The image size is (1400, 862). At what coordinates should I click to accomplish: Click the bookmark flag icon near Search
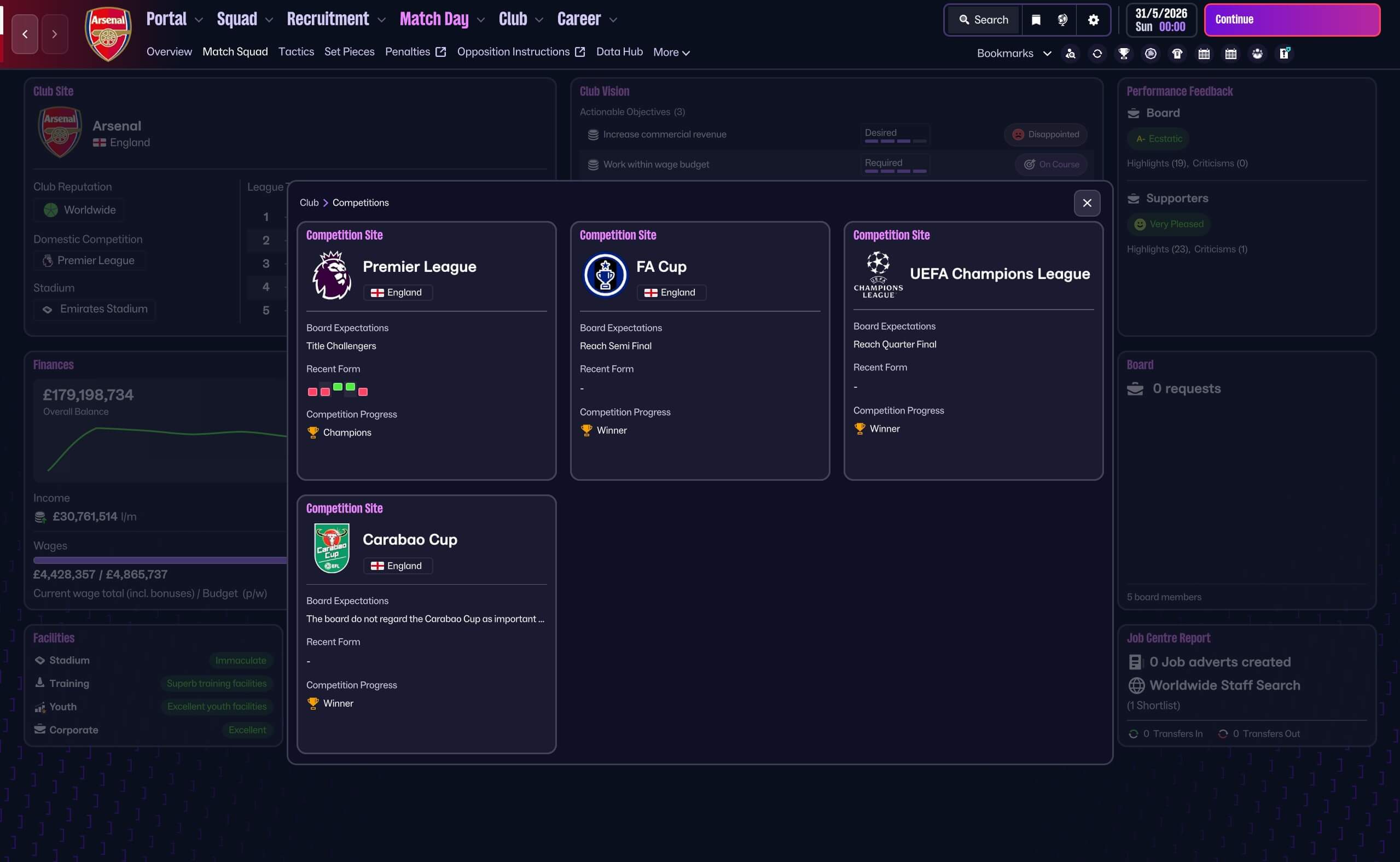(1036, 20)
